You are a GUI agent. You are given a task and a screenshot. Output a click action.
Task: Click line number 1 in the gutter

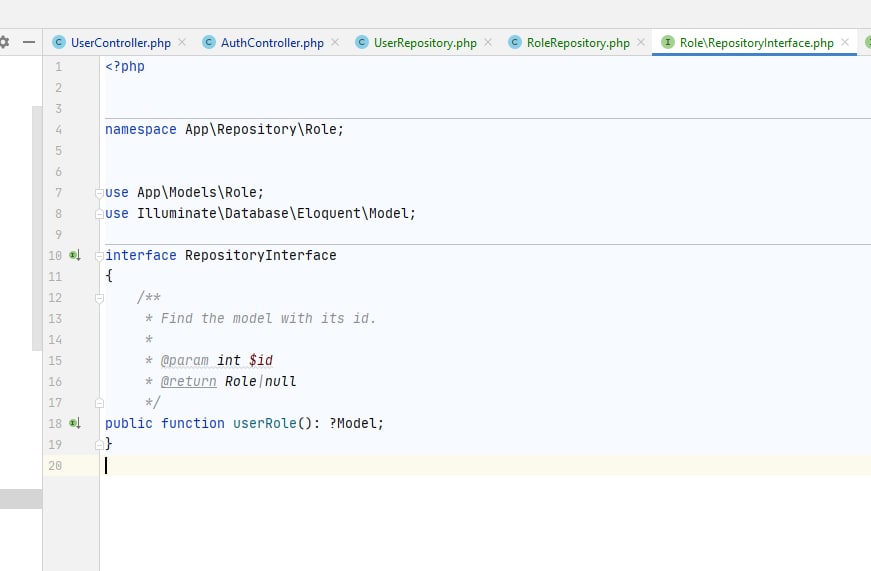tap(58, 67)
